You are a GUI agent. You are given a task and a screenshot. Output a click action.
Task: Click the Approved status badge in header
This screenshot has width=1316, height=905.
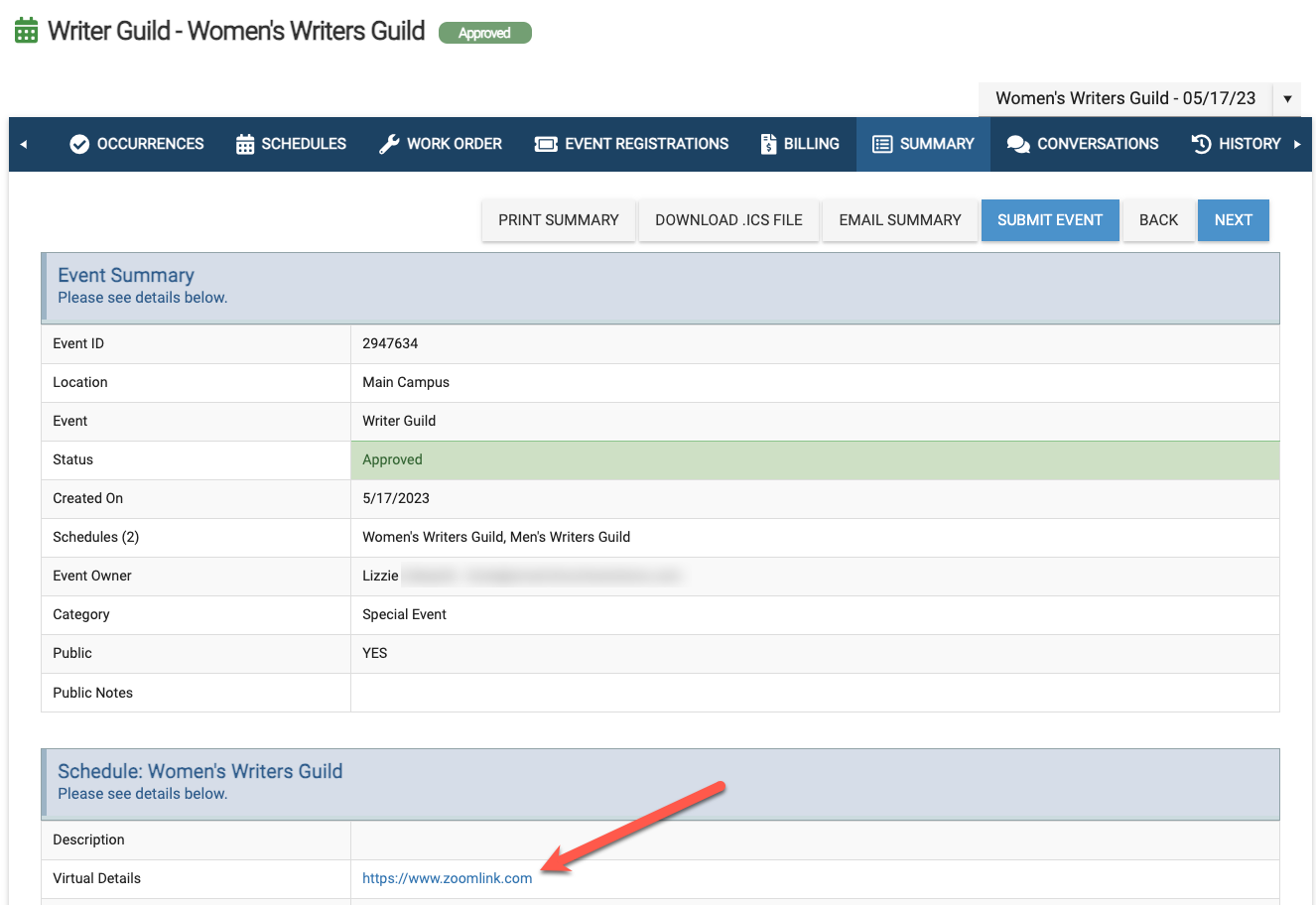click(x=484, y=33)
